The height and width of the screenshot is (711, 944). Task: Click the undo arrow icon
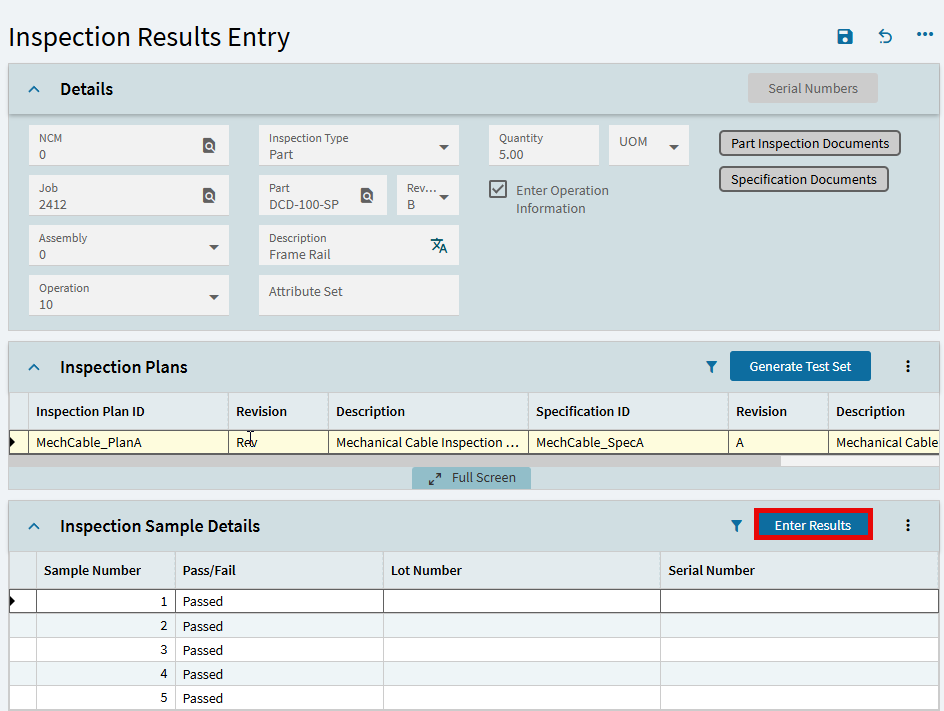885,37
